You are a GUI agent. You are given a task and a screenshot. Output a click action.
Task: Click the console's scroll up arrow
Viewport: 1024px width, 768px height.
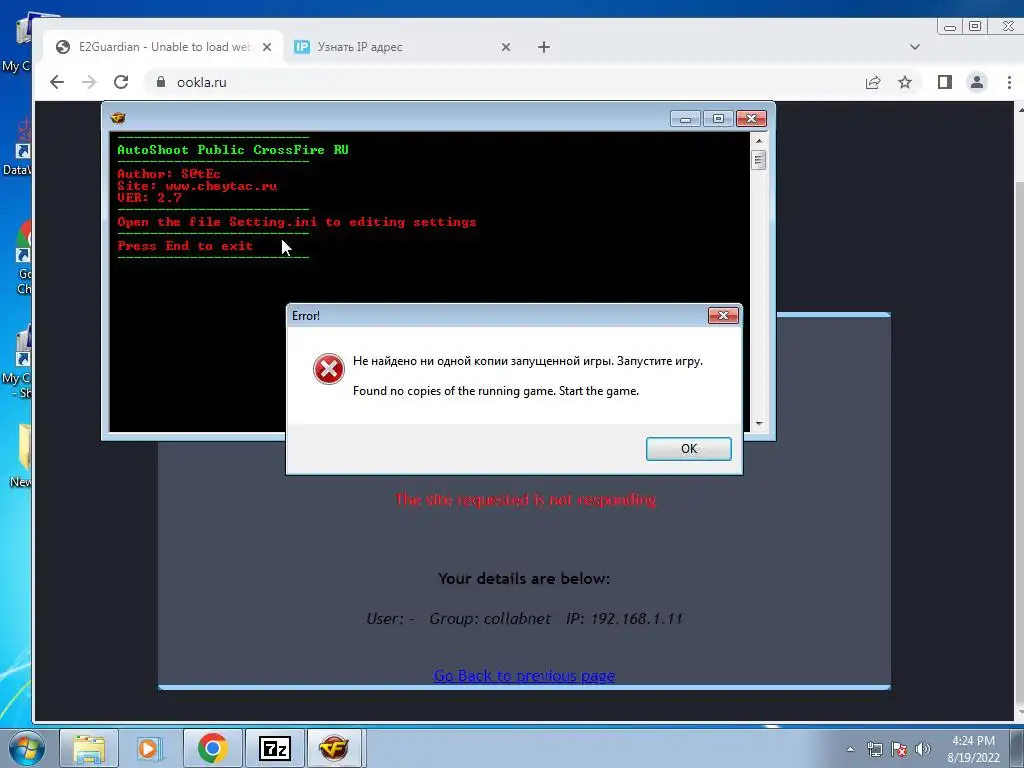758,140
